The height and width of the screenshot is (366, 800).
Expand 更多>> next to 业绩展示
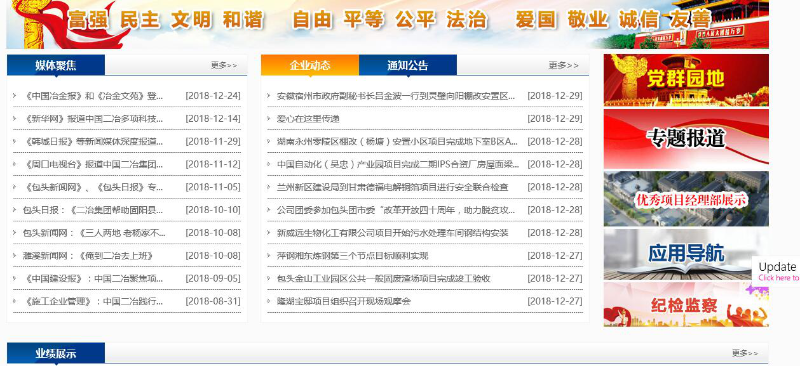click(745, 353)
